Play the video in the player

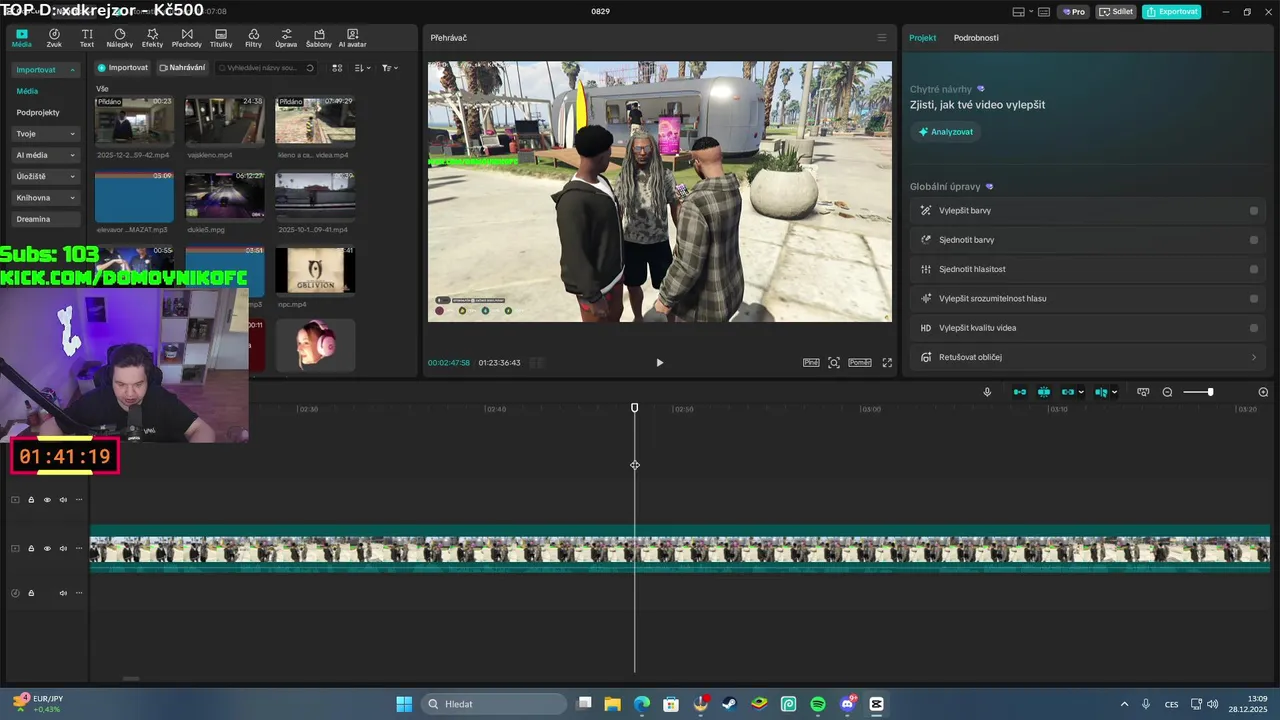pos(659,363)
